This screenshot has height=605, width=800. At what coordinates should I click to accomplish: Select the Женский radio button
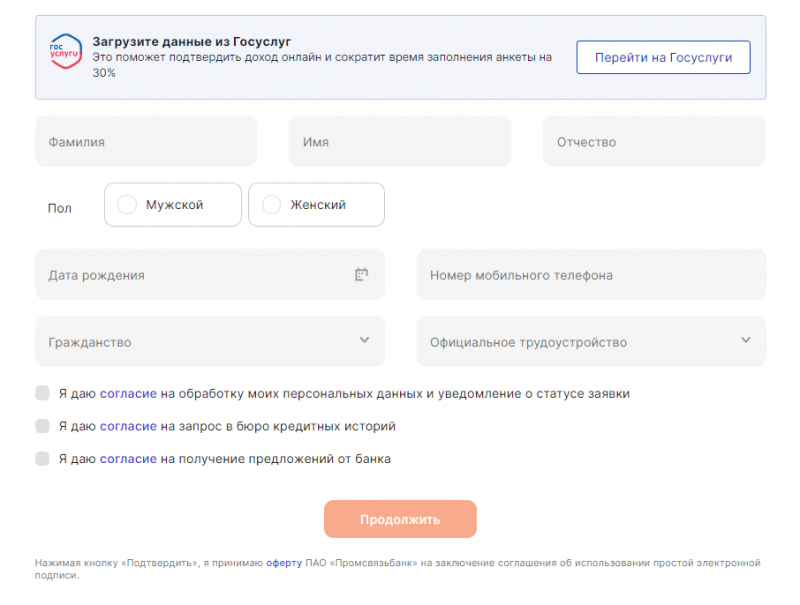click(x=271, y=204)
